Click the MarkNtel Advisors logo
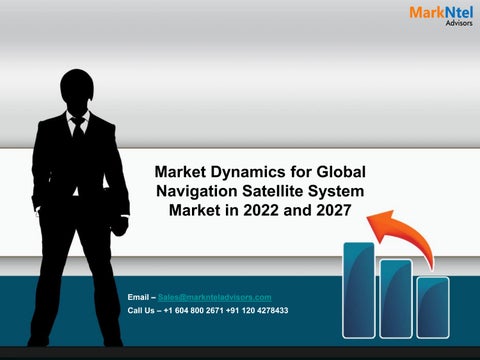Viewport: 480px width, 360px height. pos(441,16)
